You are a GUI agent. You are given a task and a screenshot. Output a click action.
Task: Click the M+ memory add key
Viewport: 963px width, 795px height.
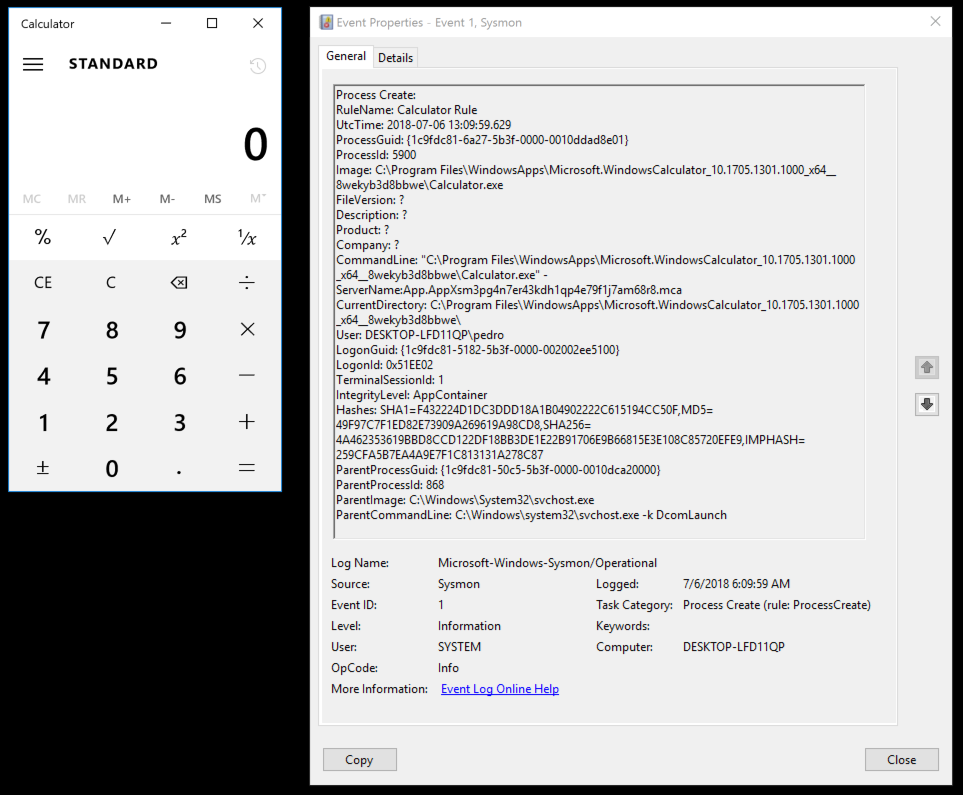(x=122, y=199)
